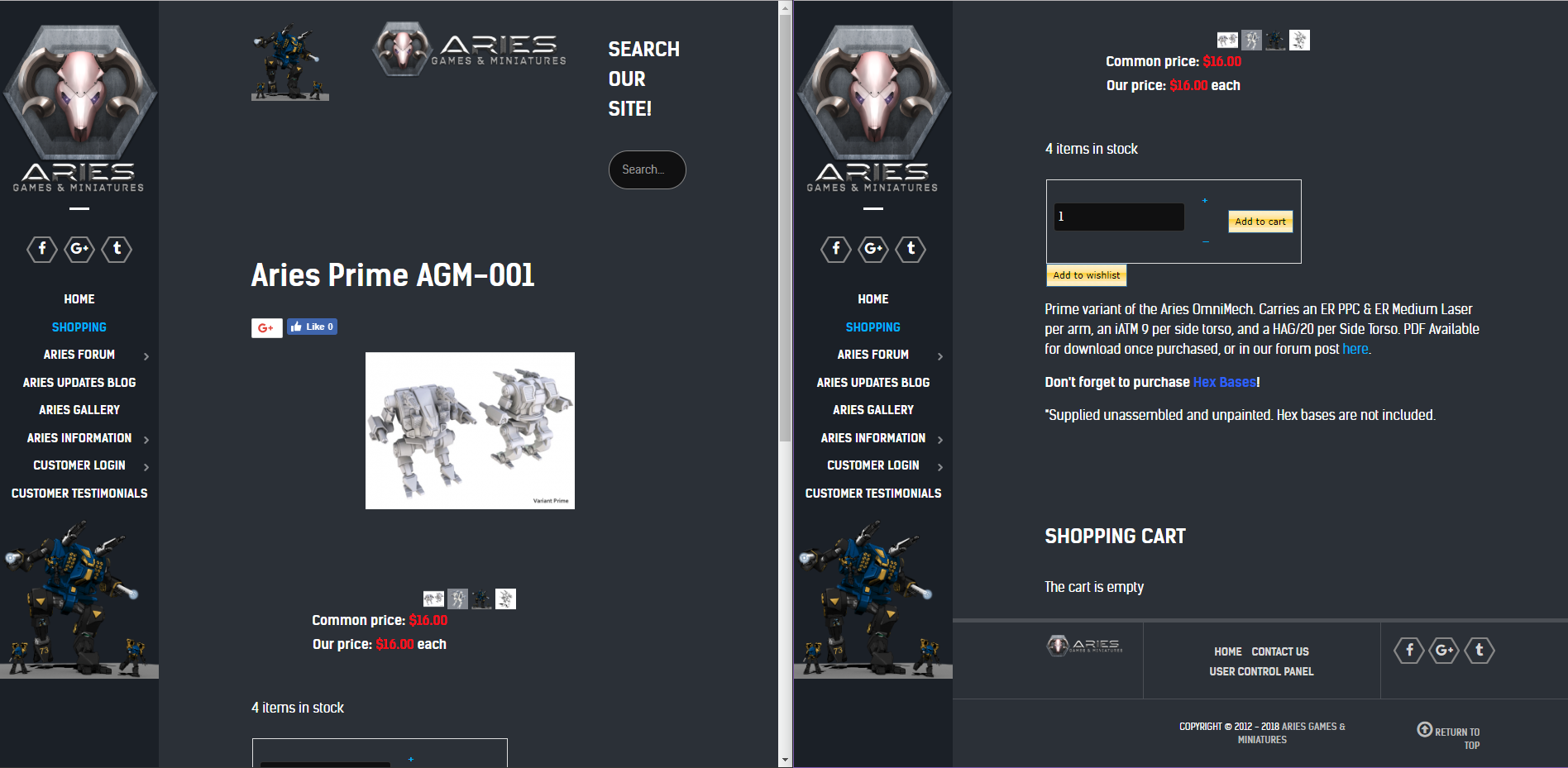This screenshot has width=1568, height=768.
Task: Click the quantity plus icon in left pane
Action: point(411,759)
